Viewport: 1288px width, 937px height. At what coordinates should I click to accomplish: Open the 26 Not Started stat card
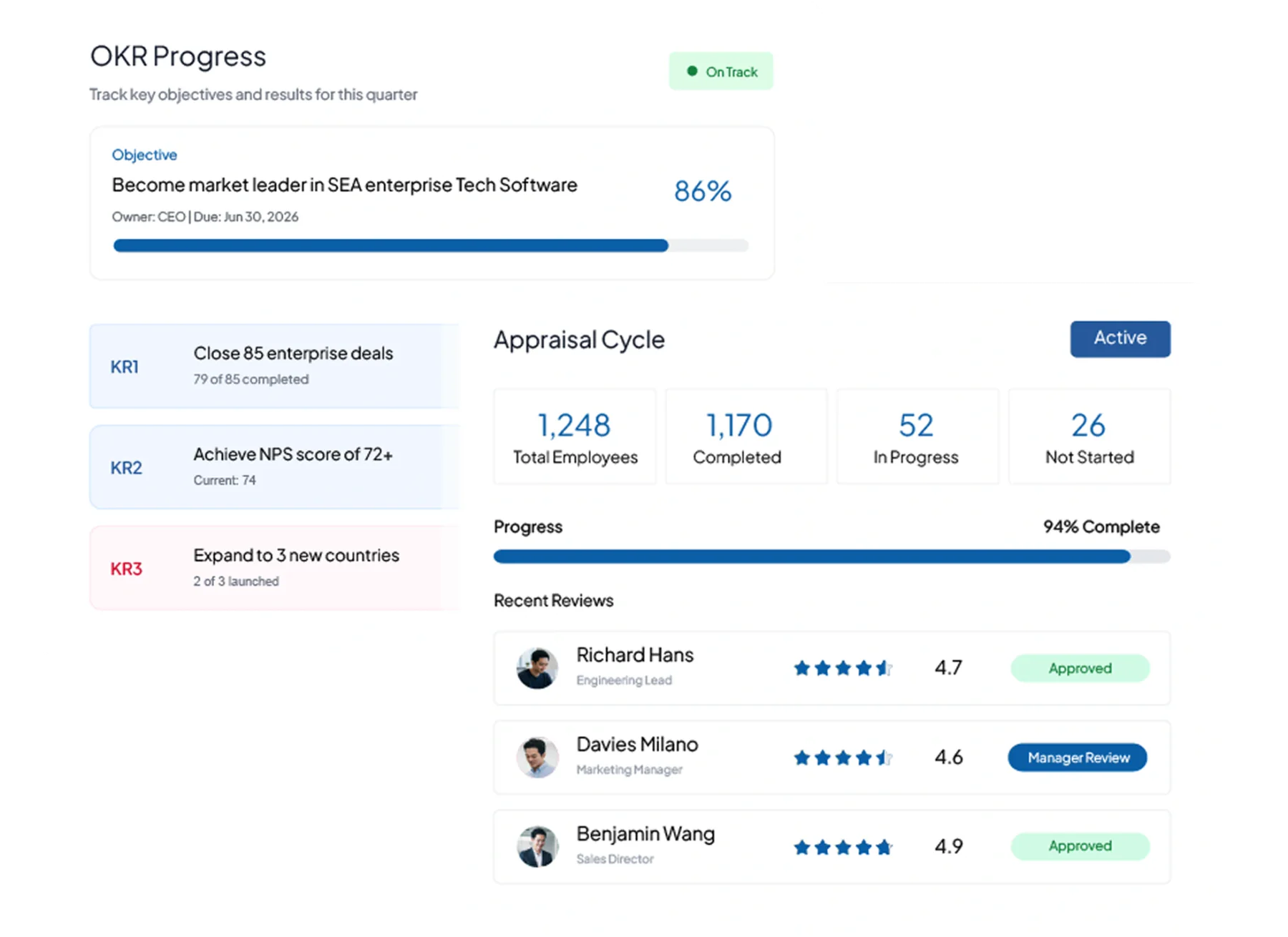(1089, 436)
